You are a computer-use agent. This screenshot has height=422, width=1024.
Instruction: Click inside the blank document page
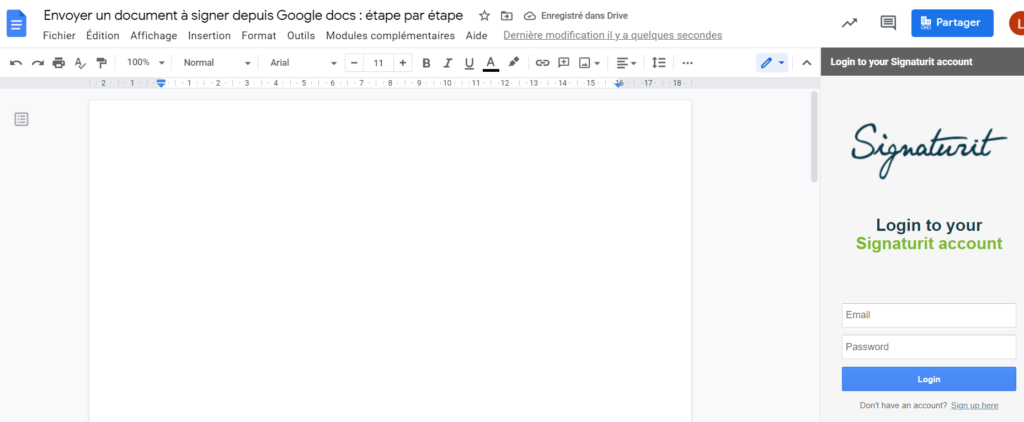[x=390, y=261]
